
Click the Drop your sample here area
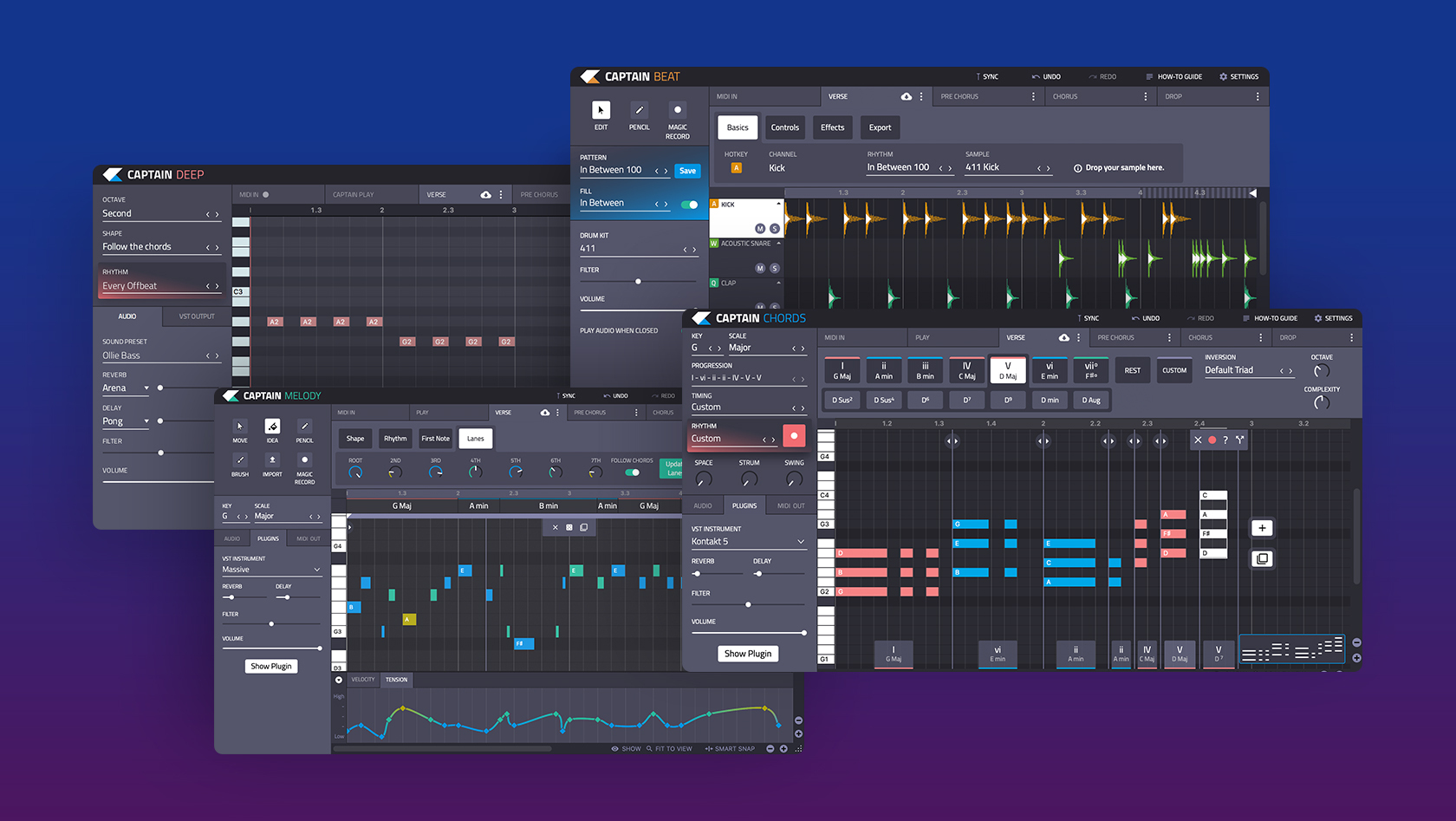pos(1121,166)
